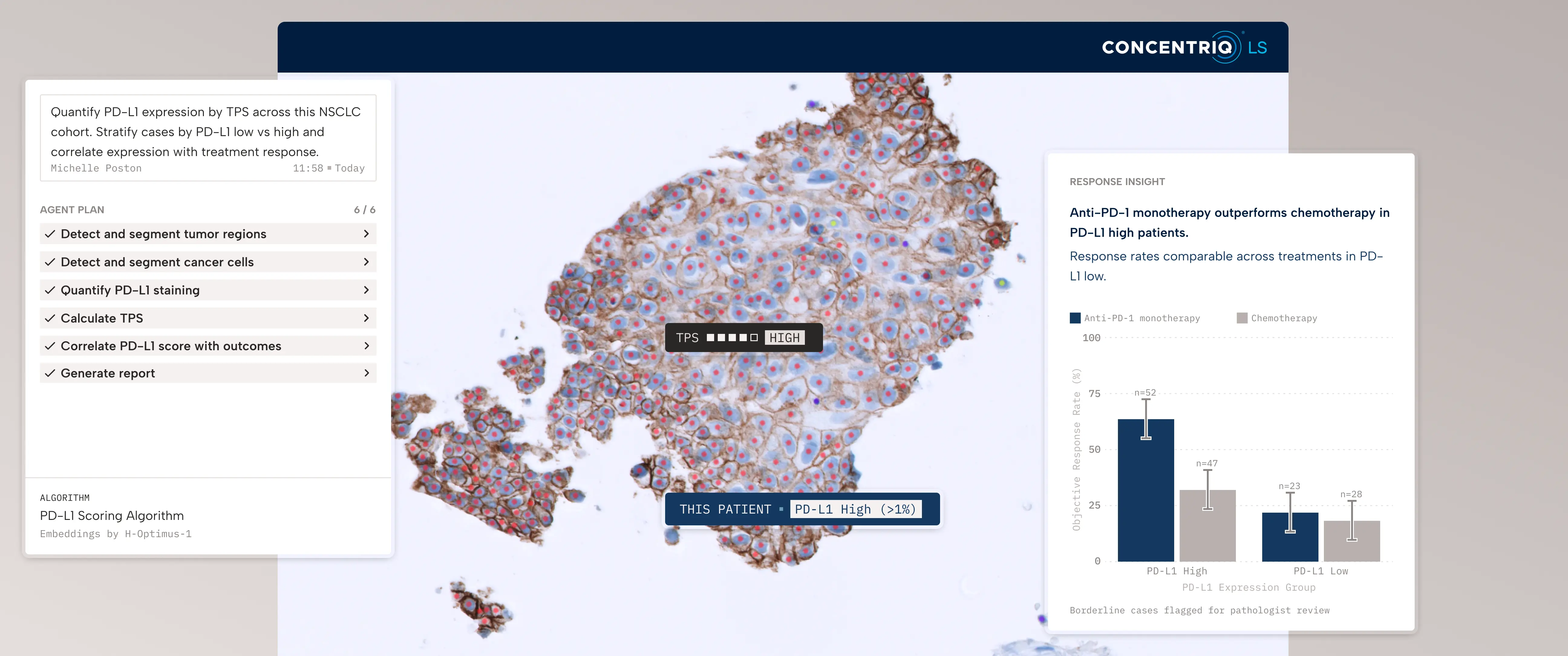This screenshot has height=656, width=1568.
Task: Click checkmark beside Calculate TPS
Action: click(x=50, y=318)
